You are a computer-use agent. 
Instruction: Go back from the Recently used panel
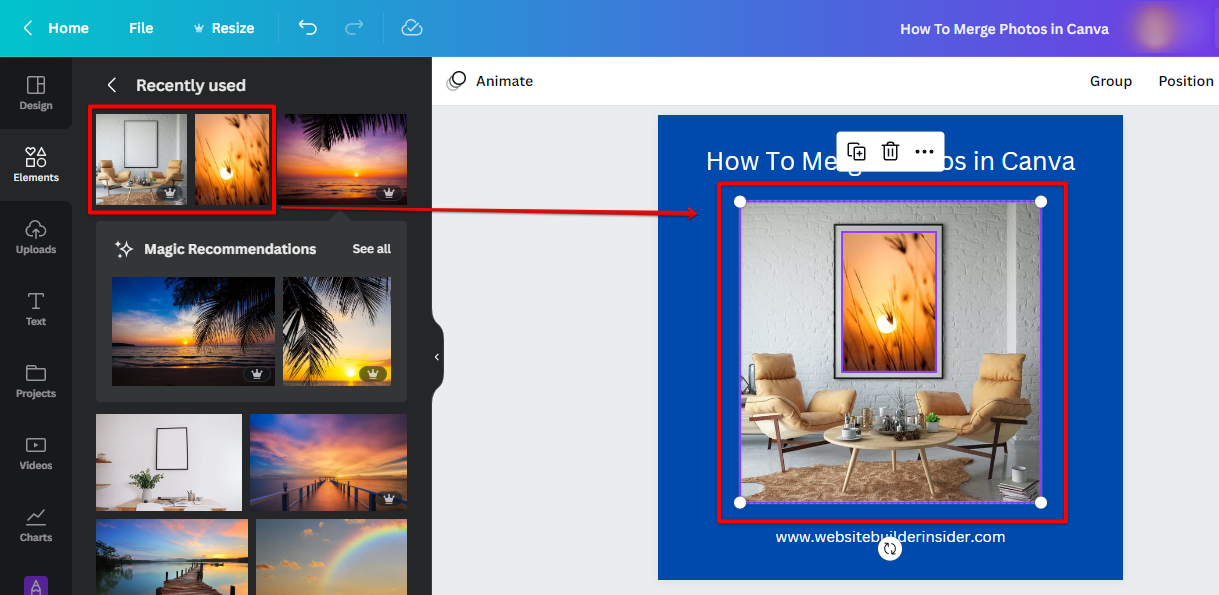click(112, 85)
